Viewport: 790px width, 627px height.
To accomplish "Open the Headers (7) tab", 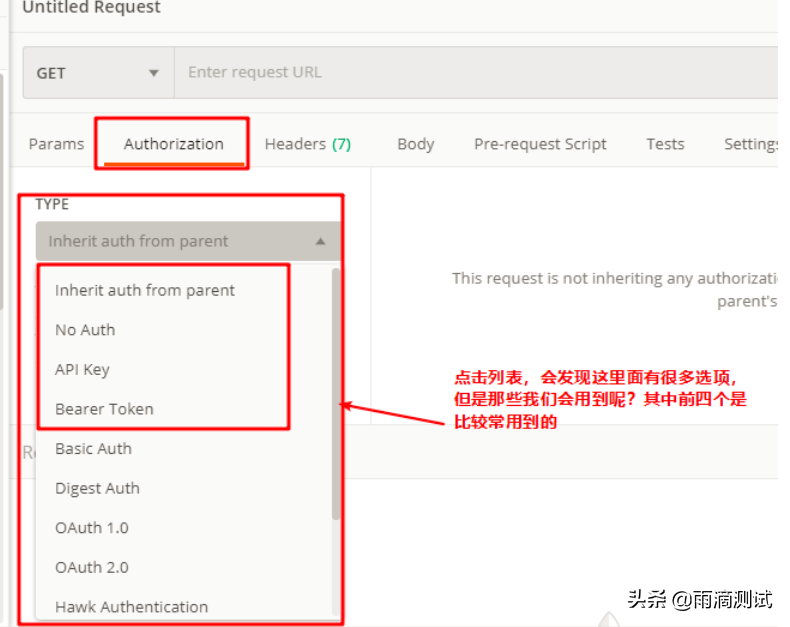I will [307, 144].
